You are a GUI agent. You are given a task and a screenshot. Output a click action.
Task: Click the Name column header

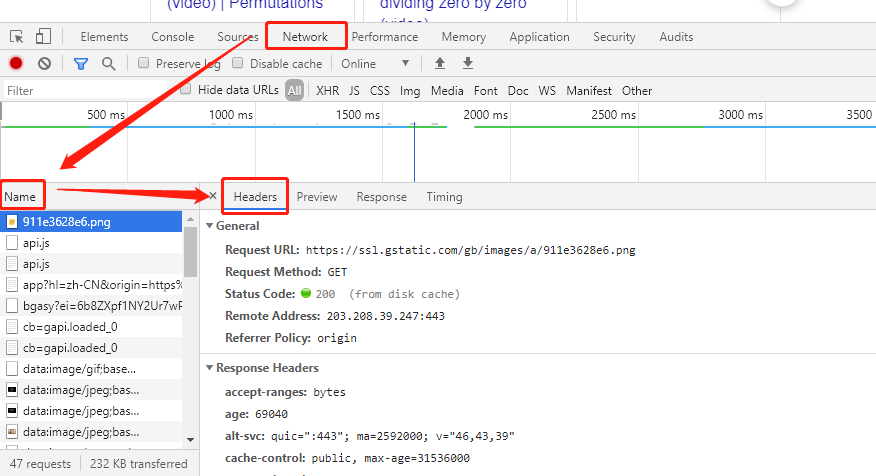[x=20, y=197]
